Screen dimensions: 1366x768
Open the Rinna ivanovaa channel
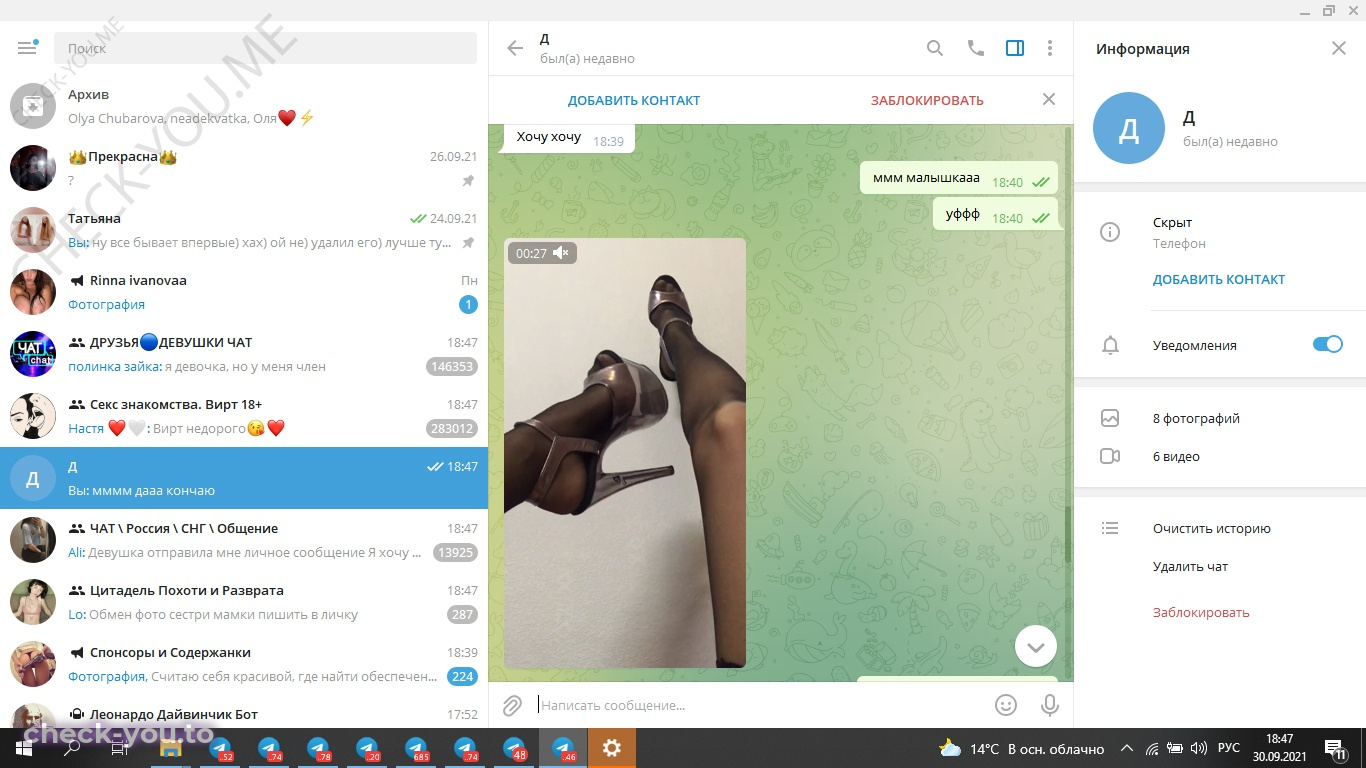pos(244,292)
